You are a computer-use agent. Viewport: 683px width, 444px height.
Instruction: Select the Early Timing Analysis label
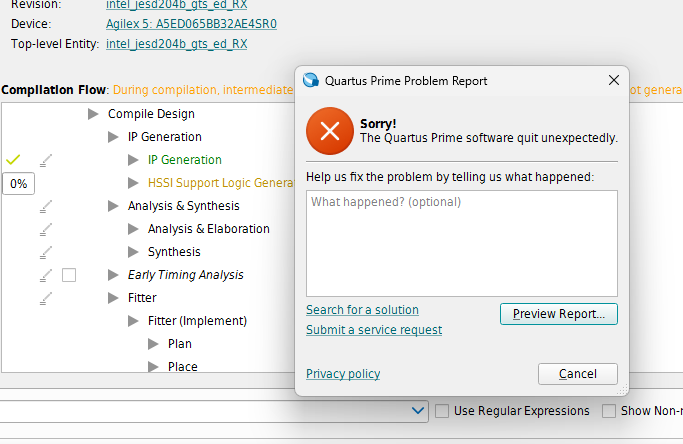point(186,275)
